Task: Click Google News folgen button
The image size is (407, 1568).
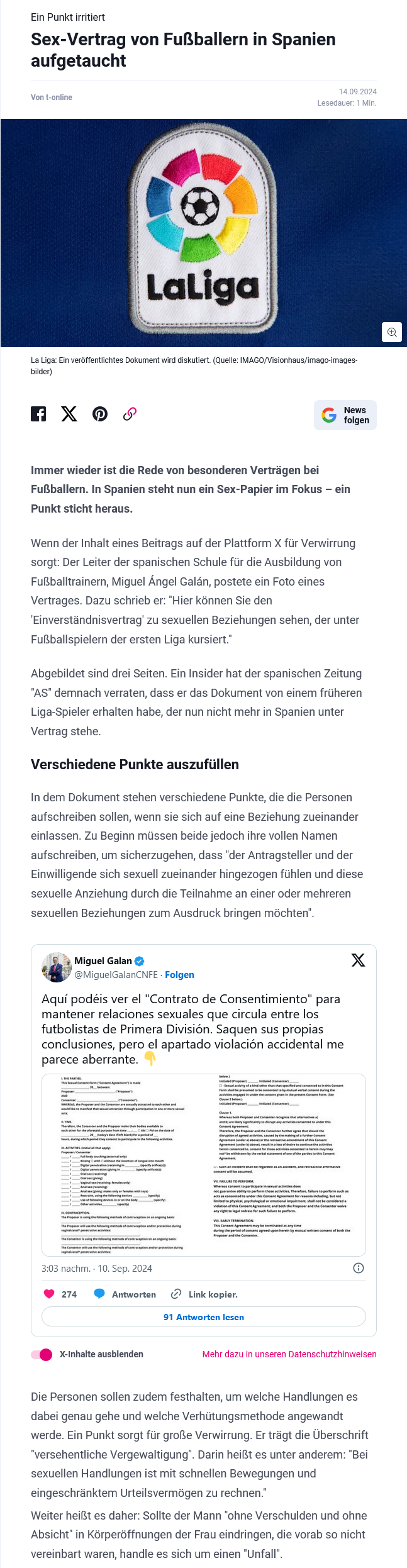Action: [345, 415]
